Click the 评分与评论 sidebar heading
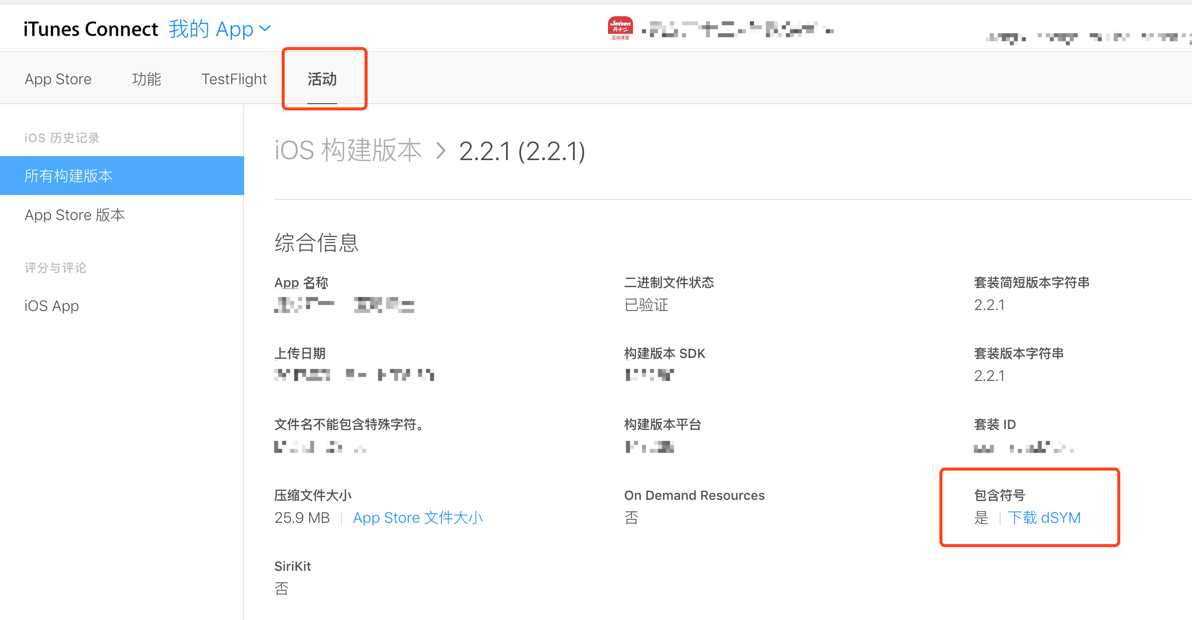 (x=55, y=267)
